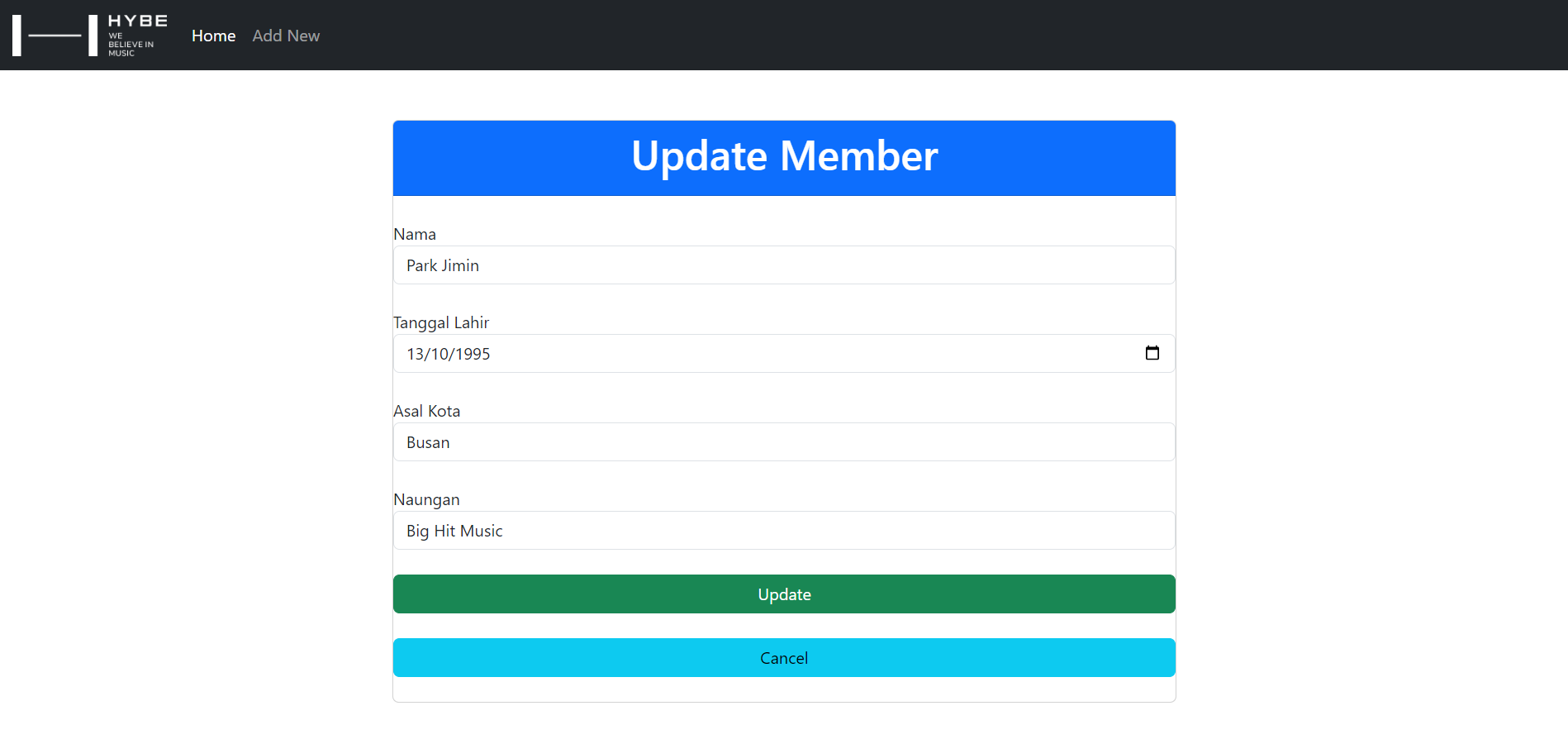Viewport: 1568px width, 744px height.
Task: Select the Asal Kota field showing Busan
Action: tap(783, 441)
